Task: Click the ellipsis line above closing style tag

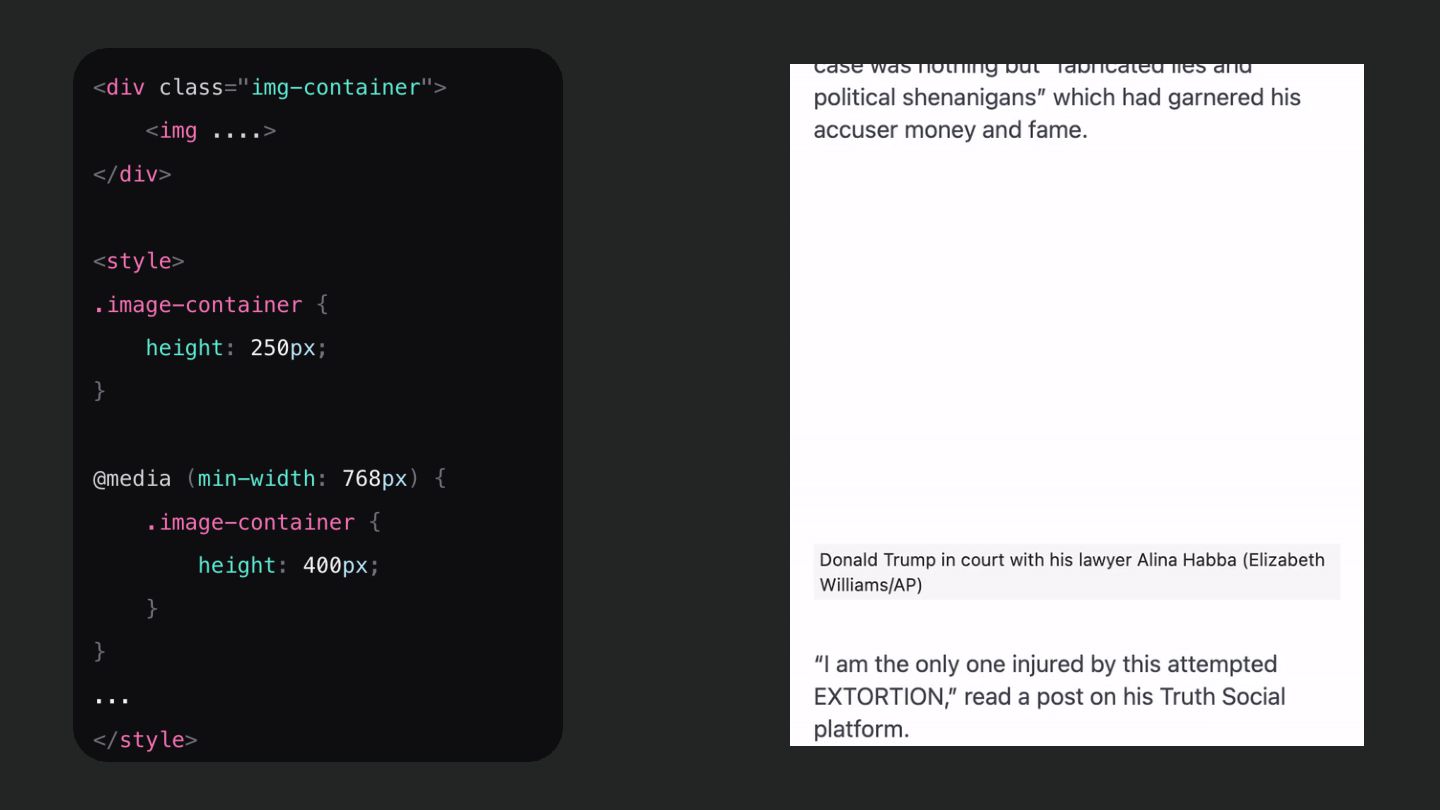Action: 112,697
